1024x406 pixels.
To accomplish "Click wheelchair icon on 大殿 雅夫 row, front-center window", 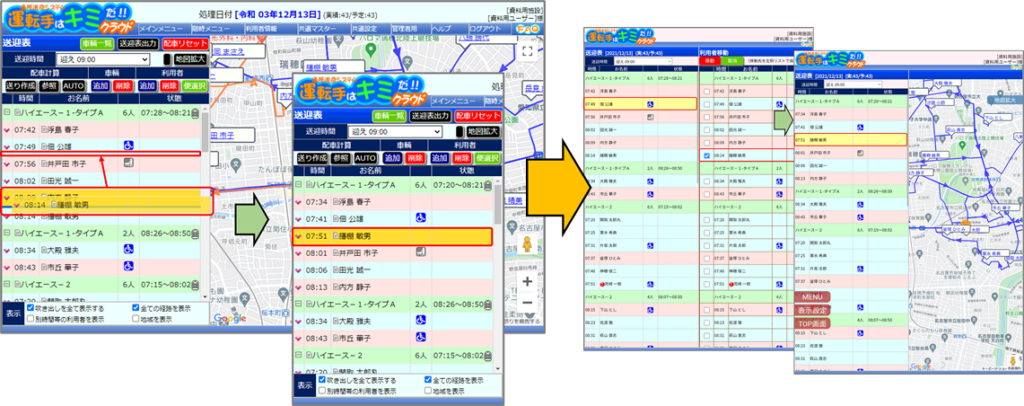I will pyautogui.click(x=421, y=321).
